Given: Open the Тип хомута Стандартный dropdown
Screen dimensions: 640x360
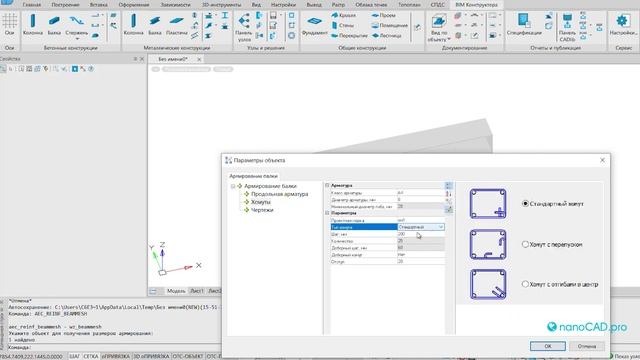Looking at the screenshot, I should click(x=440, y=227).
